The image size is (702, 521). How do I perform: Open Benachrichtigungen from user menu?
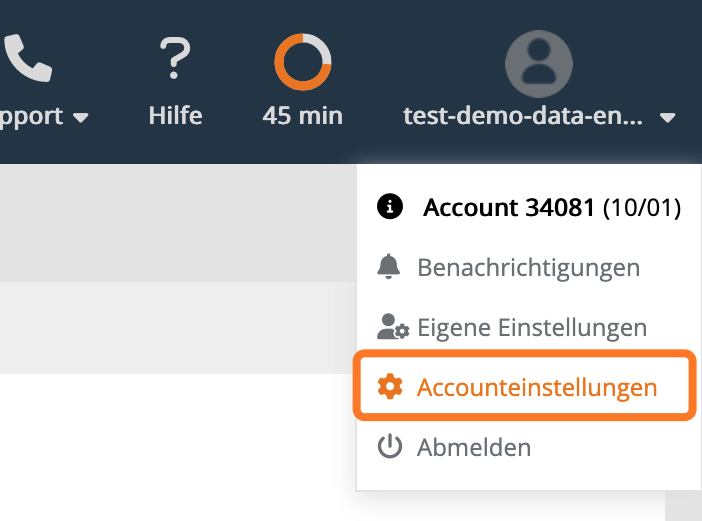tap(528, 268)
